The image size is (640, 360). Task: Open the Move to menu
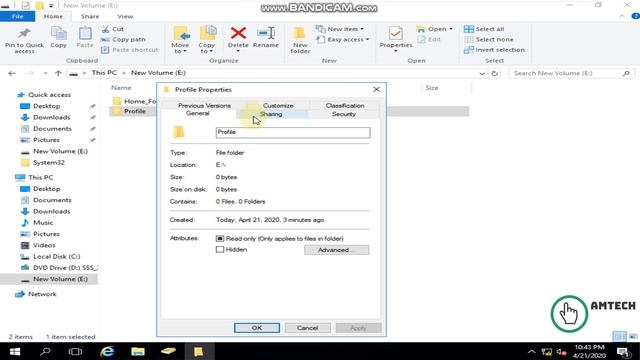pos(180,40)
